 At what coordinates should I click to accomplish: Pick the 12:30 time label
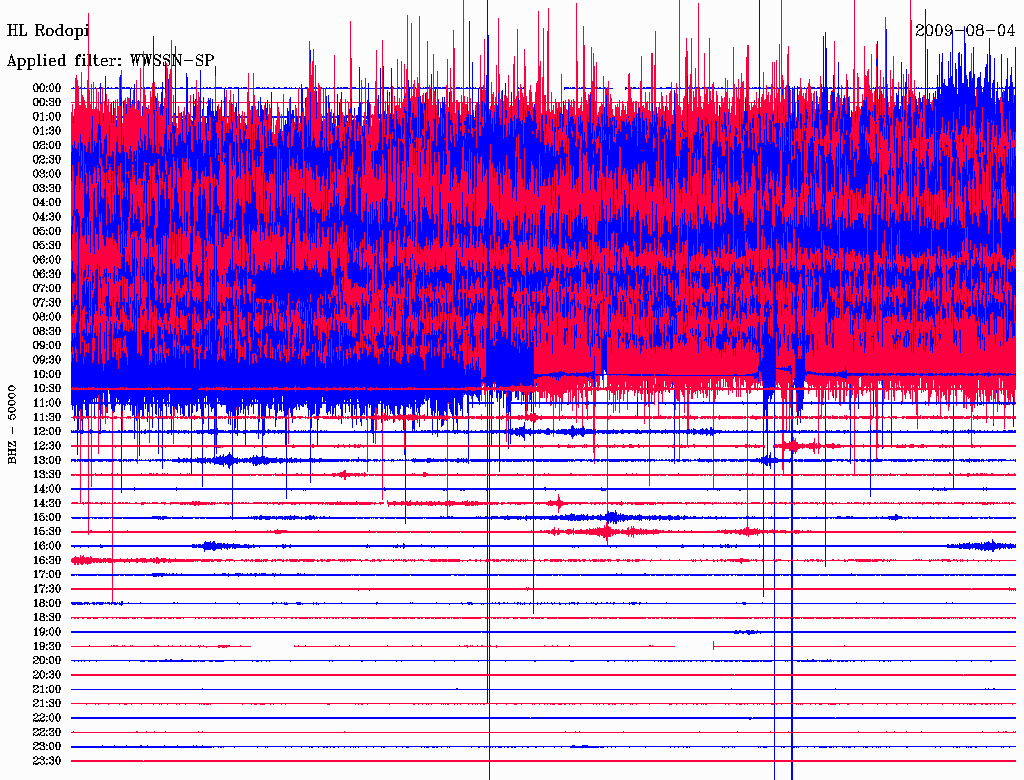click(x=47, y=446)
